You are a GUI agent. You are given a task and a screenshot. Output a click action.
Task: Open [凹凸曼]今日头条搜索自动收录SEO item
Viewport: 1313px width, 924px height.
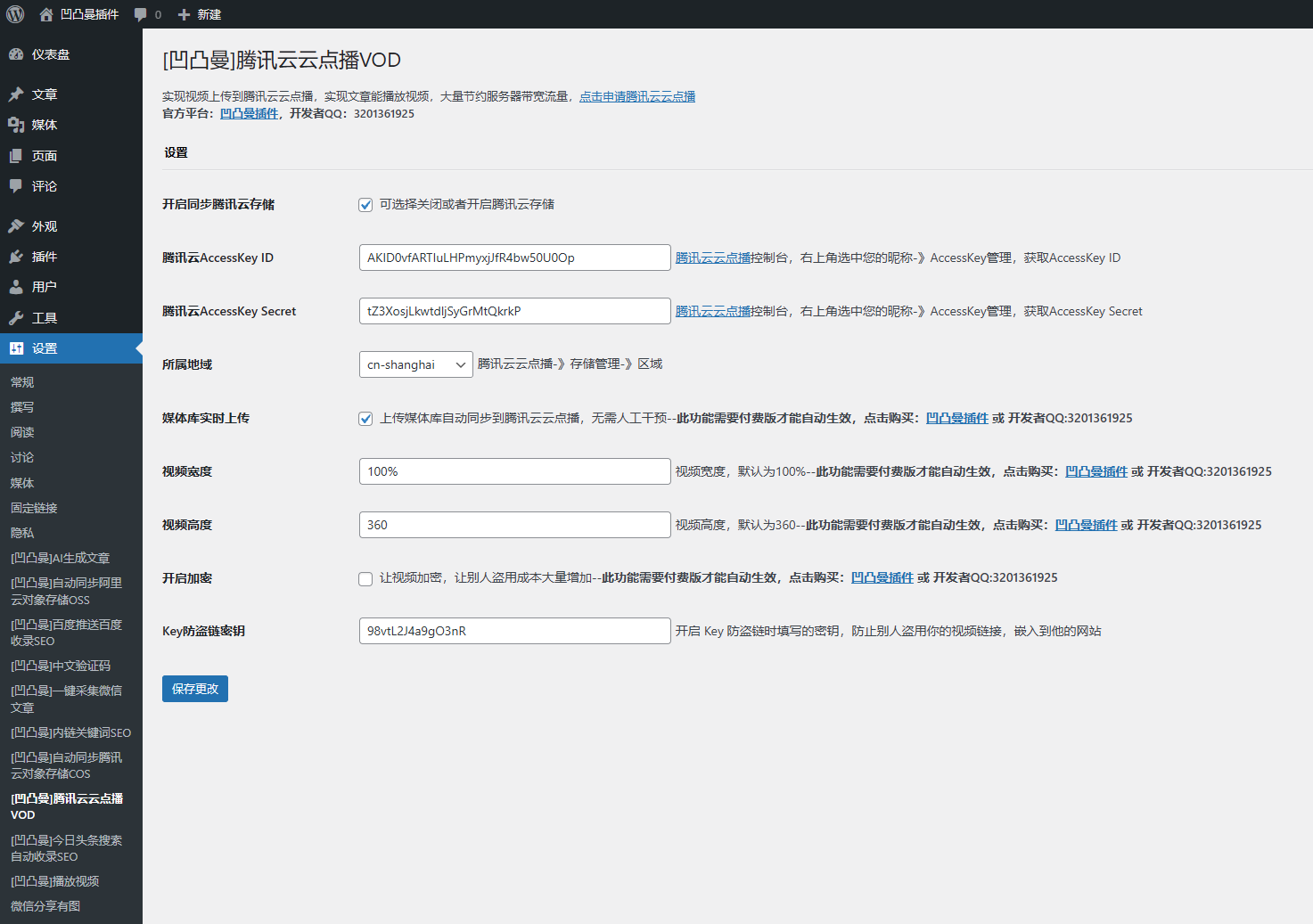click(x=66, y=848)
